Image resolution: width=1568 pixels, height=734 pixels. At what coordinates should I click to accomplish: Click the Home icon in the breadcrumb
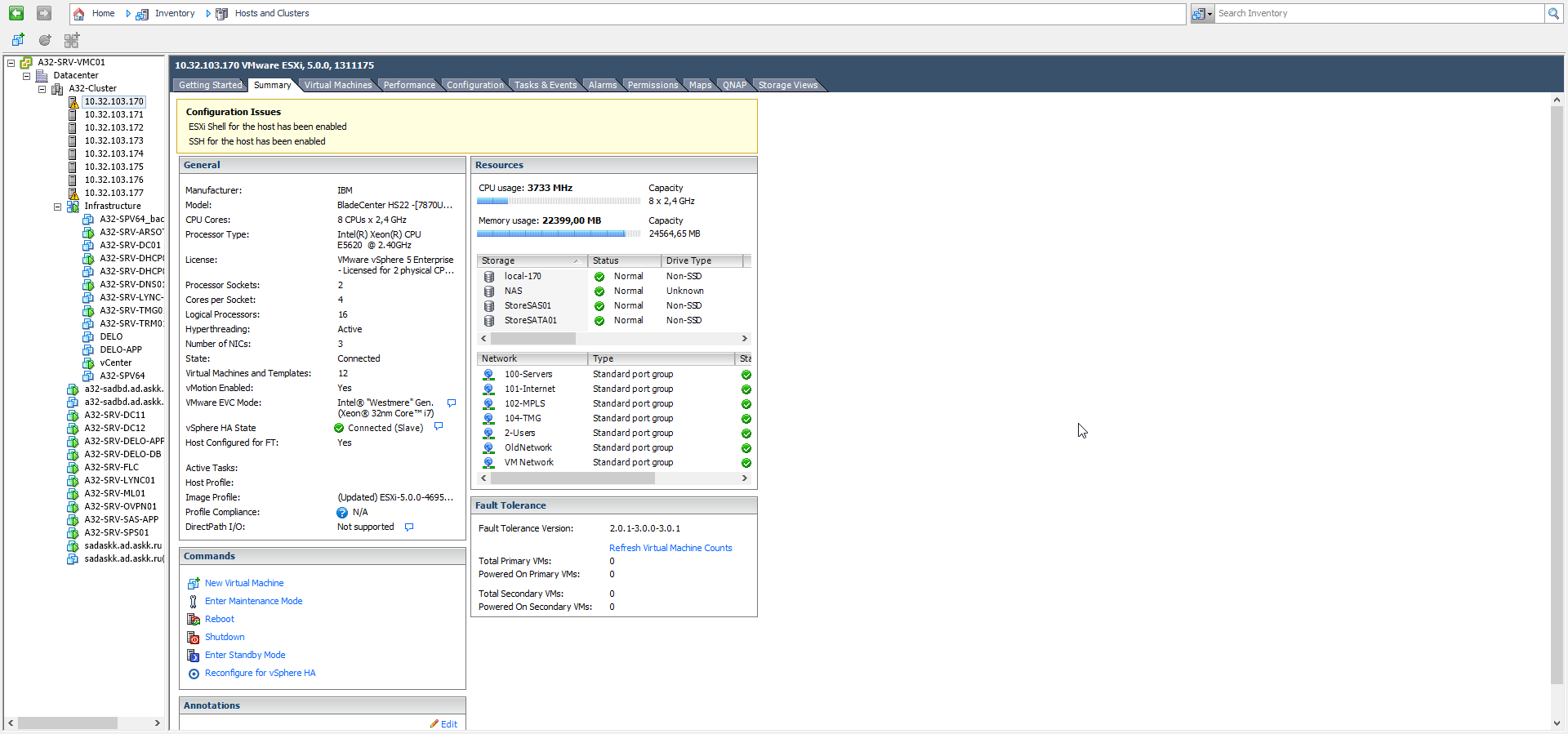pos(79,14)
